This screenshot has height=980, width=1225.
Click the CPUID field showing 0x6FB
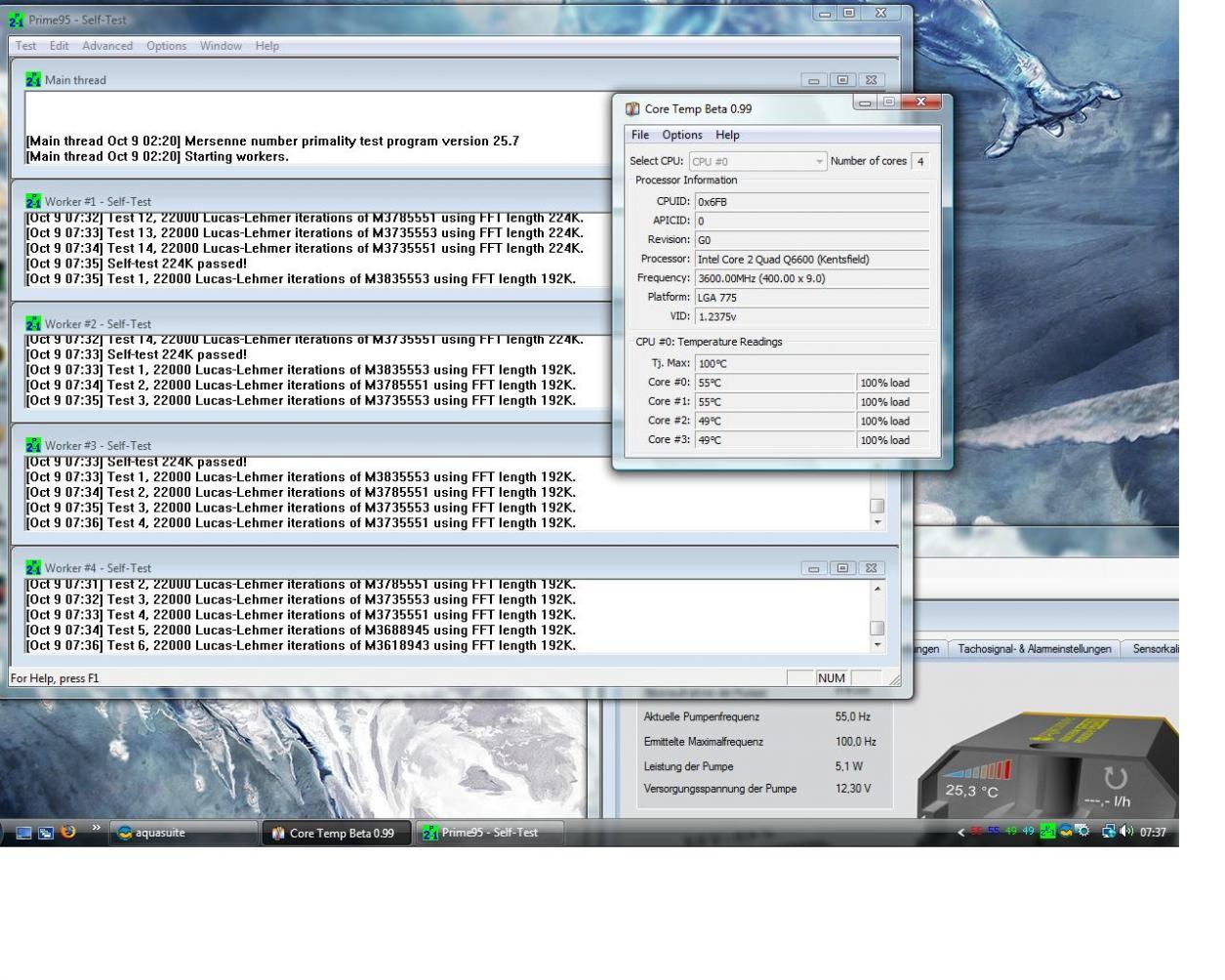point(811,201)
